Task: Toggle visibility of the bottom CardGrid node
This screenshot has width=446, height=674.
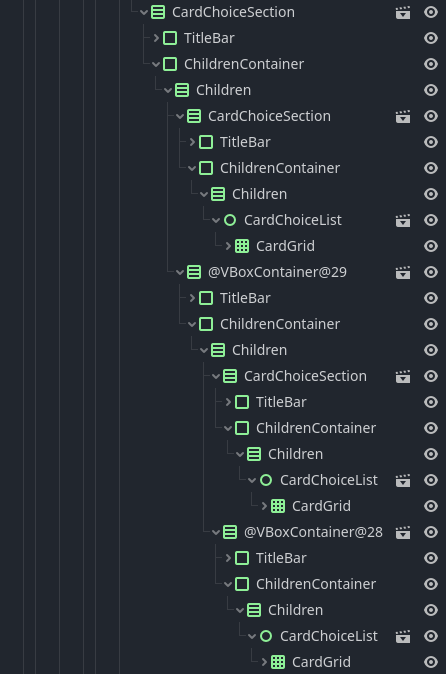Action: (x=431, y=662)
